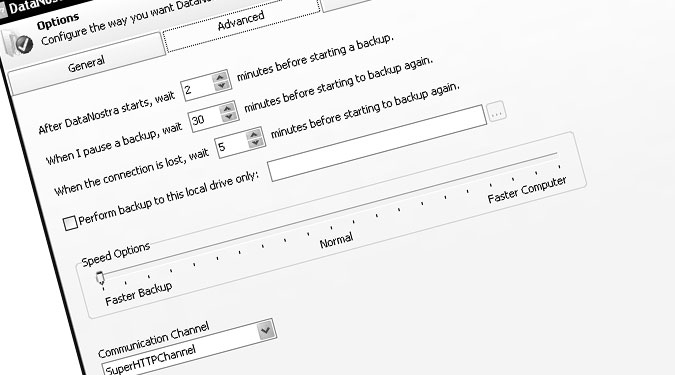Open the browse ellipsis button
Image resolution: width=675 pixels, height=375 pixels.
coord(496,112)
